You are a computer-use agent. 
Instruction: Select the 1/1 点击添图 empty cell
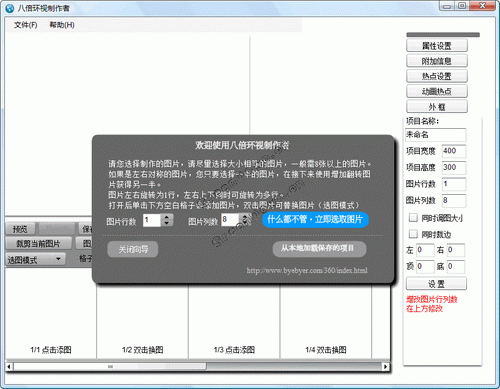point(51,314)
